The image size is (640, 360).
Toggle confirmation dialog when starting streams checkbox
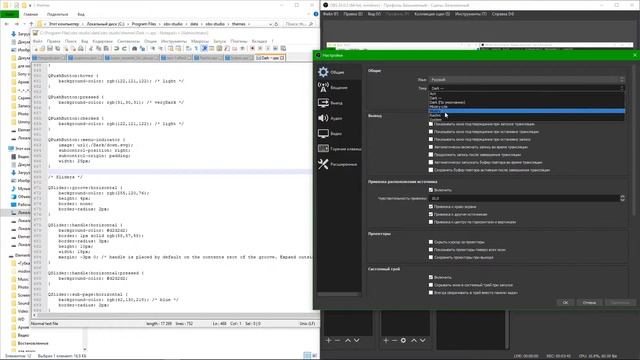pyautogui.click(x=431, y=124)
